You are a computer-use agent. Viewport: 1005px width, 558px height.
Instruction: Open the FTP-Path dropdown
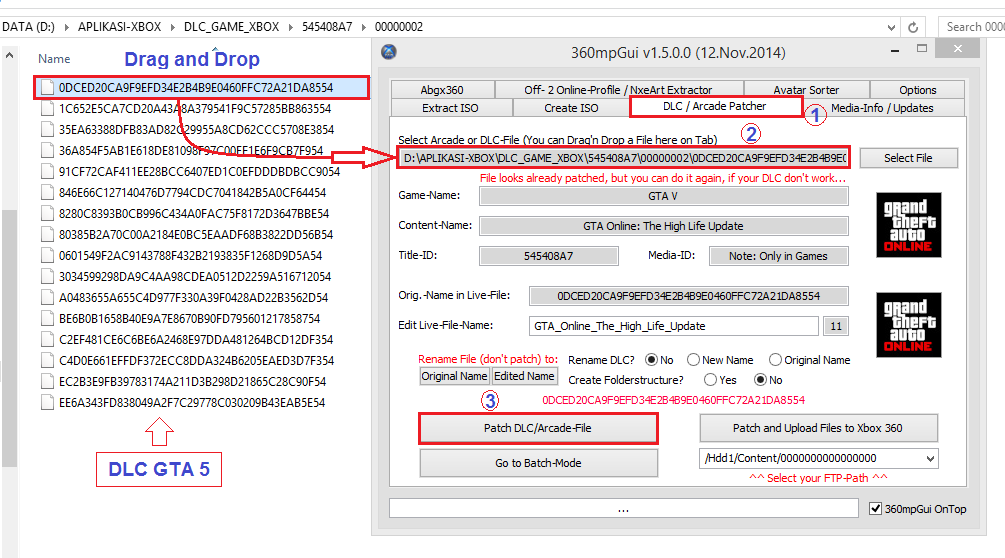[930, 459]
